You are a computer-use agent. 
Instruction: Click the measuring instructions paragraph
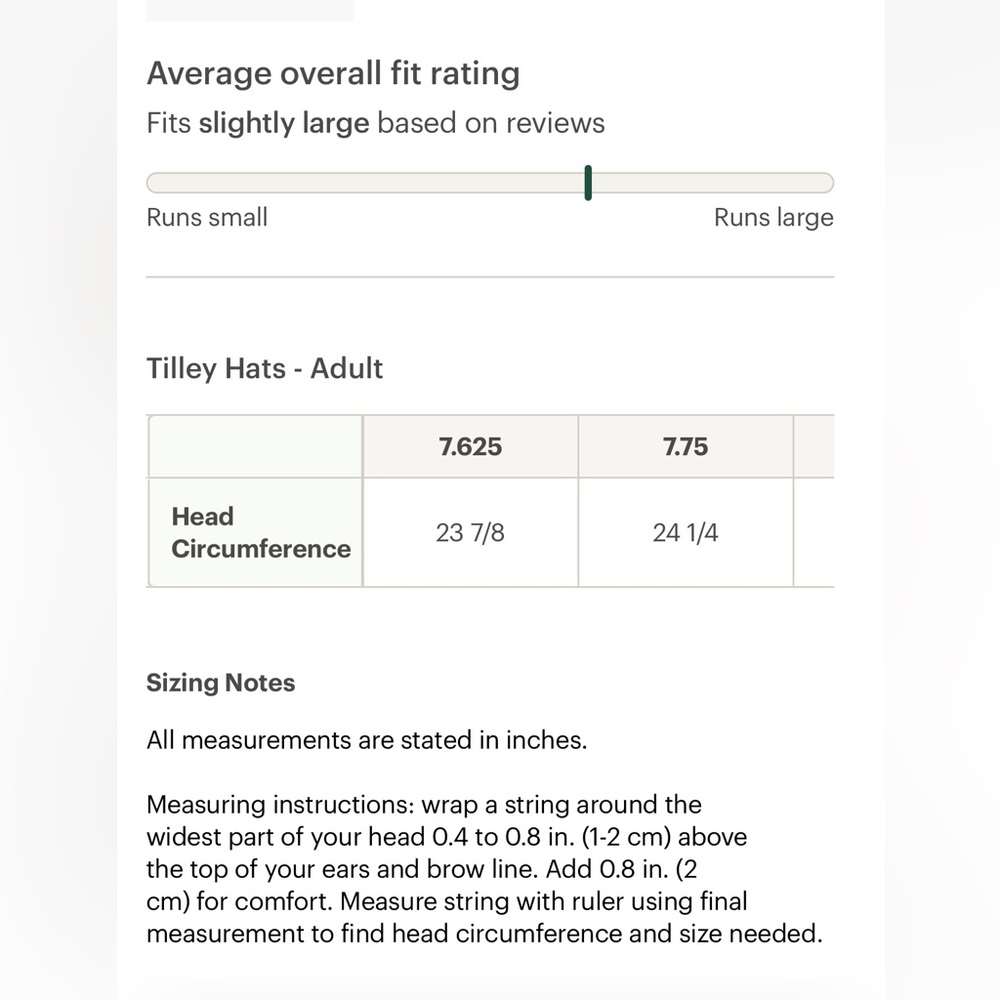point(485,869)
